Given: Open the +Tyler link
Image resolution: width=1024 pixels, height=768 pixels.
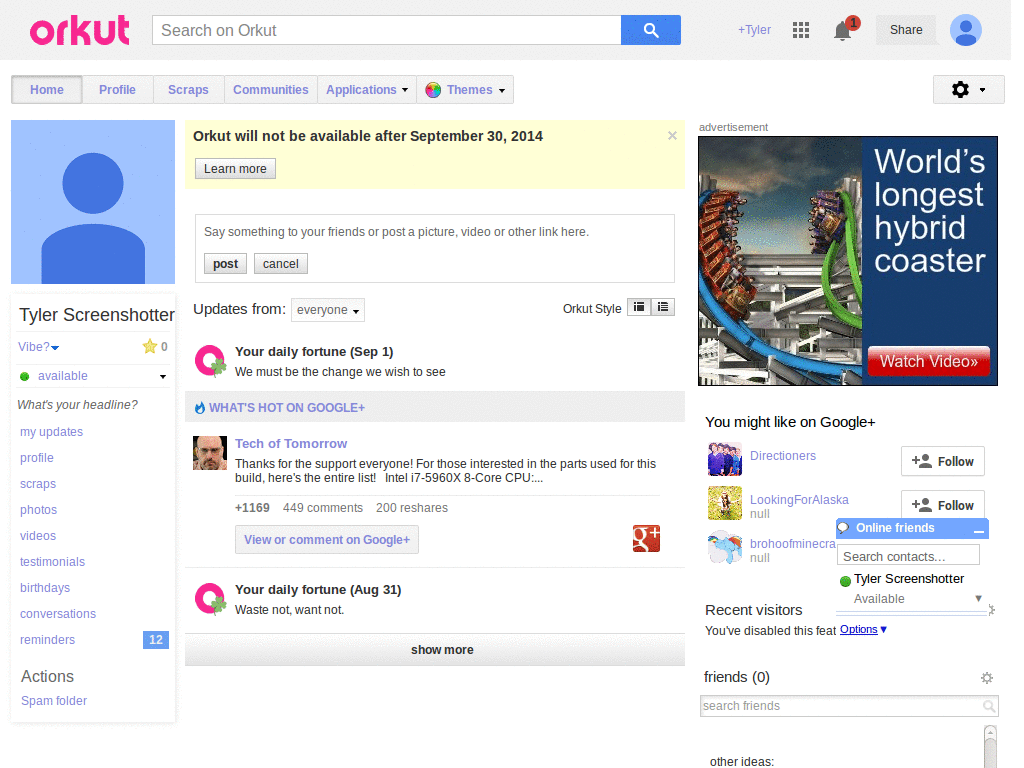Looking at the screenshot, I should pos(754,30).
